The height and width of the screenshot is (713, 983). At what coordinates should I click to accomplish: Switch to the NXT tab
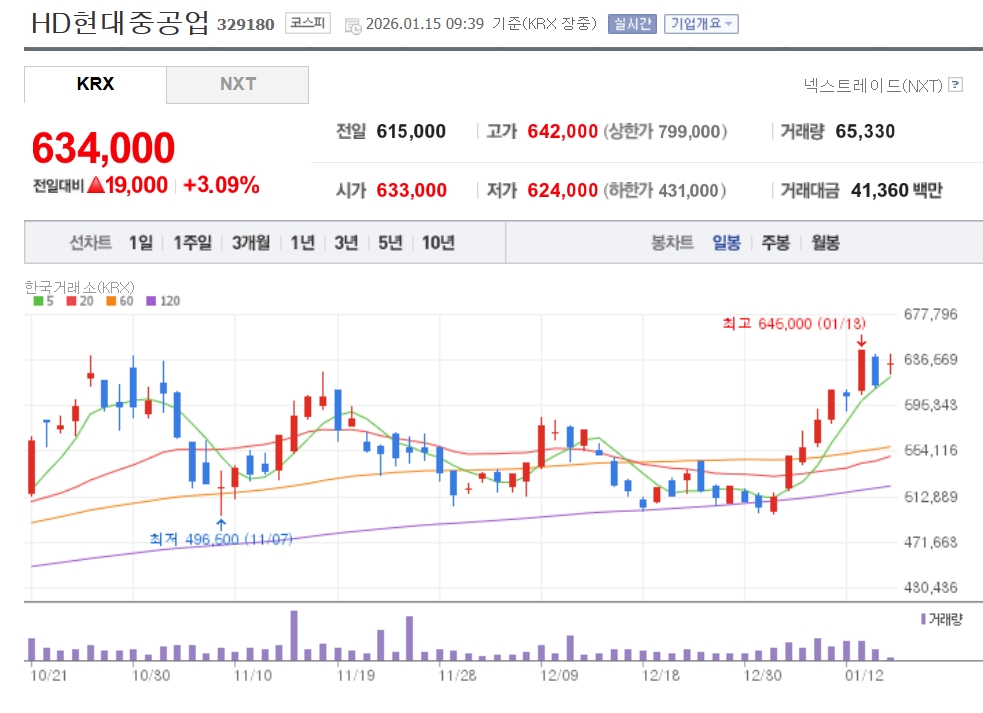tap(238, 84)
